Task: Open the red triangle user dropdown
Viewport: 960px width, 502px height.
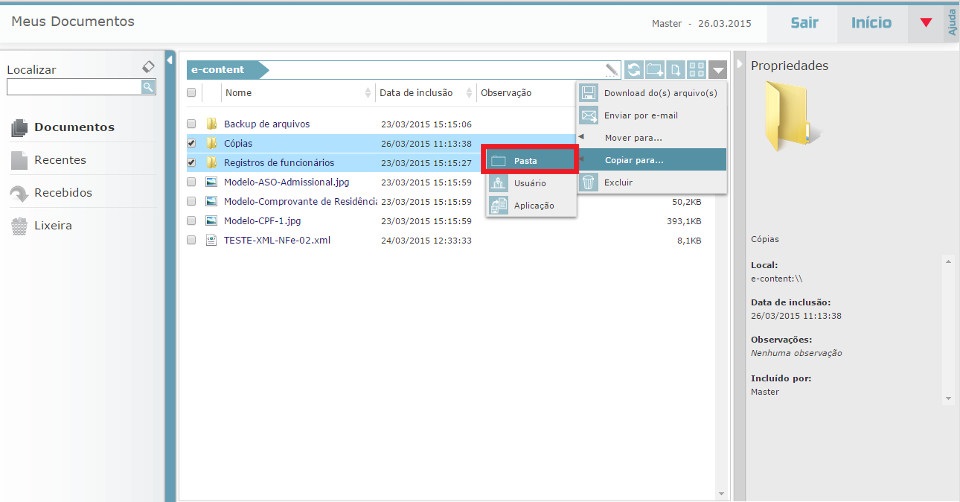Action: 925,23
